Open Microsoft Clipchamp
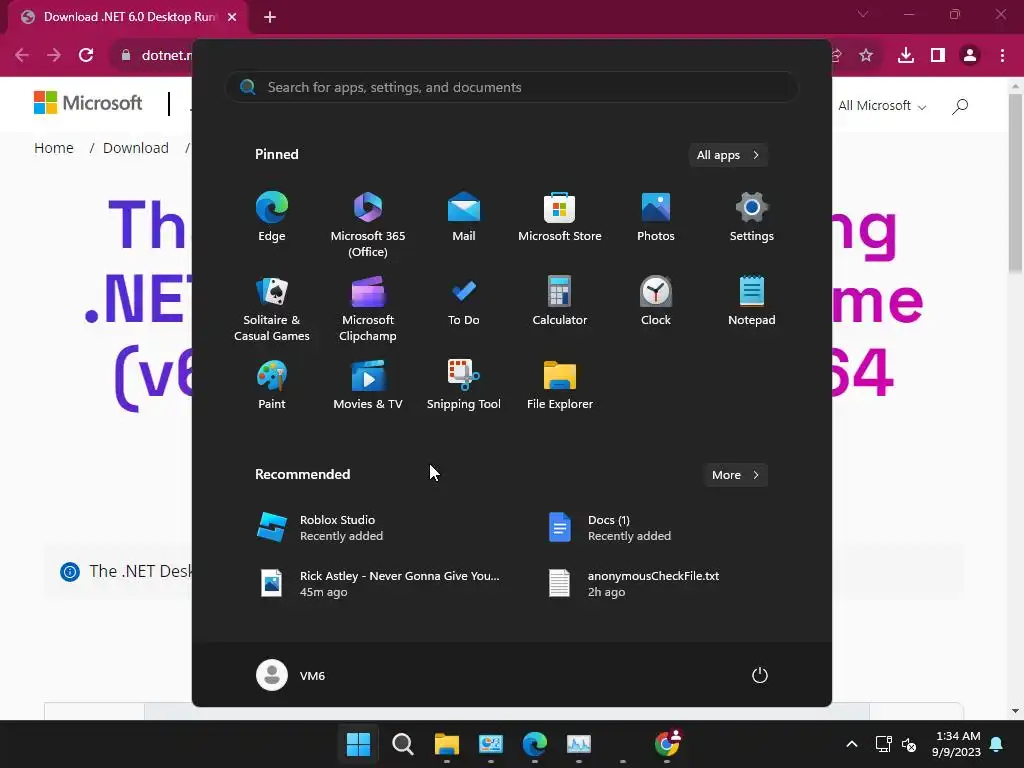The image size is (1024, 768). pos(368,309)
